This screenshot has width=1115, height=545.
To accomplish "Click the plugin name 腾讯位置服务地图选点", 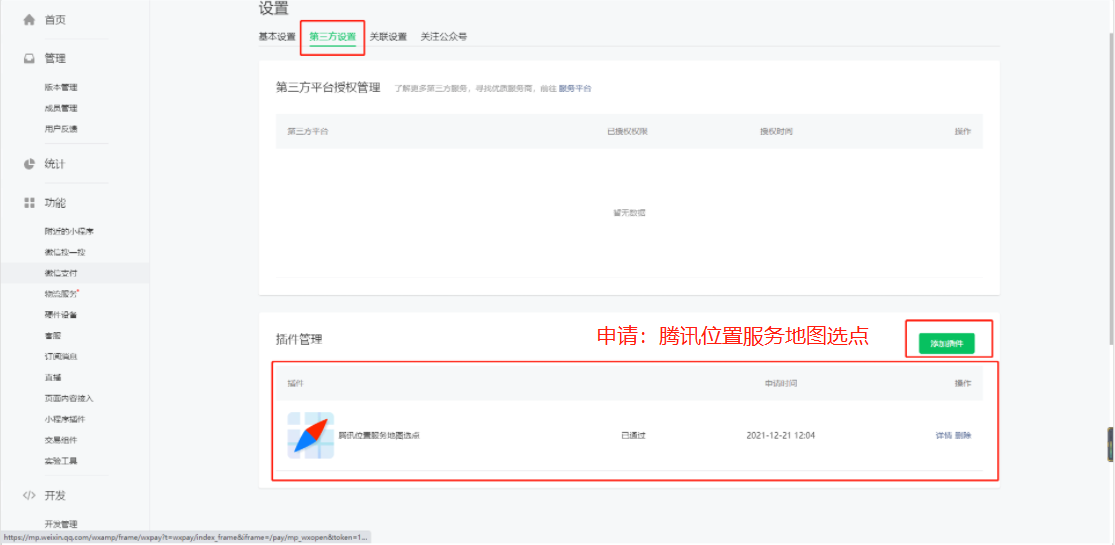I will coord(378,435).
